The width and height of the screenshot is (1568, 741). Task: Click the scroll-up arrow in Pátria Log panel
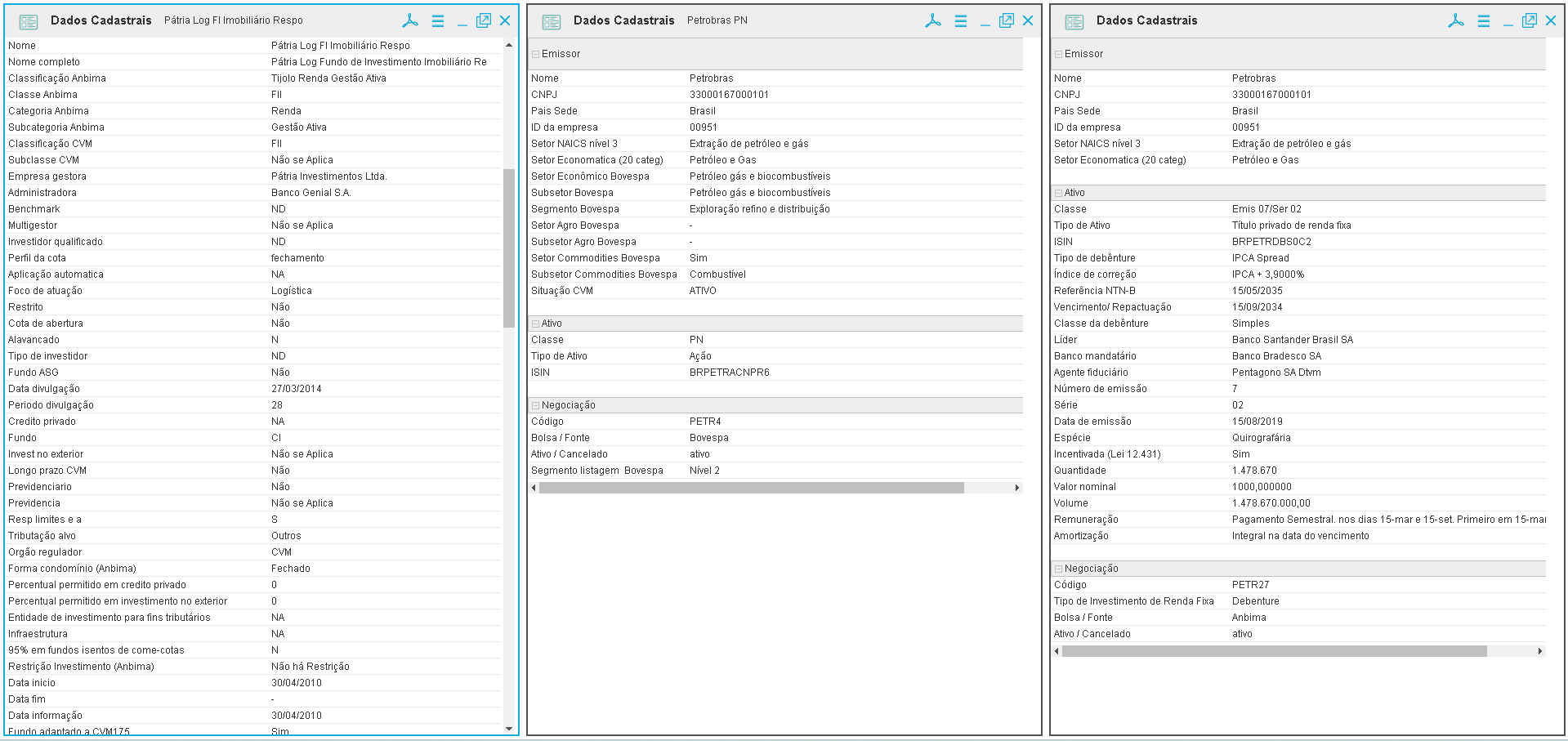[509, 45]
